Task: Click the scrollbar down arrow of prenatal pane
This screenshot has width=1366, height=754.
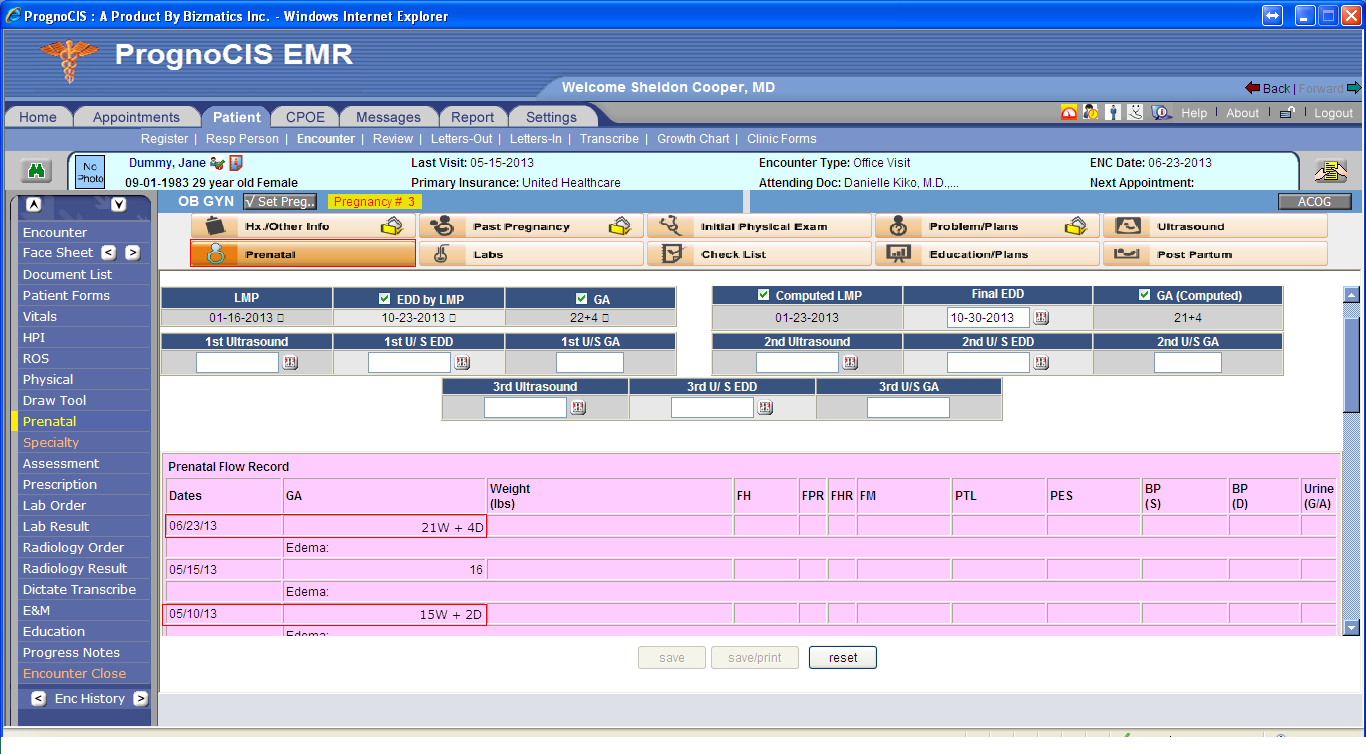Action: point(1351,627)
